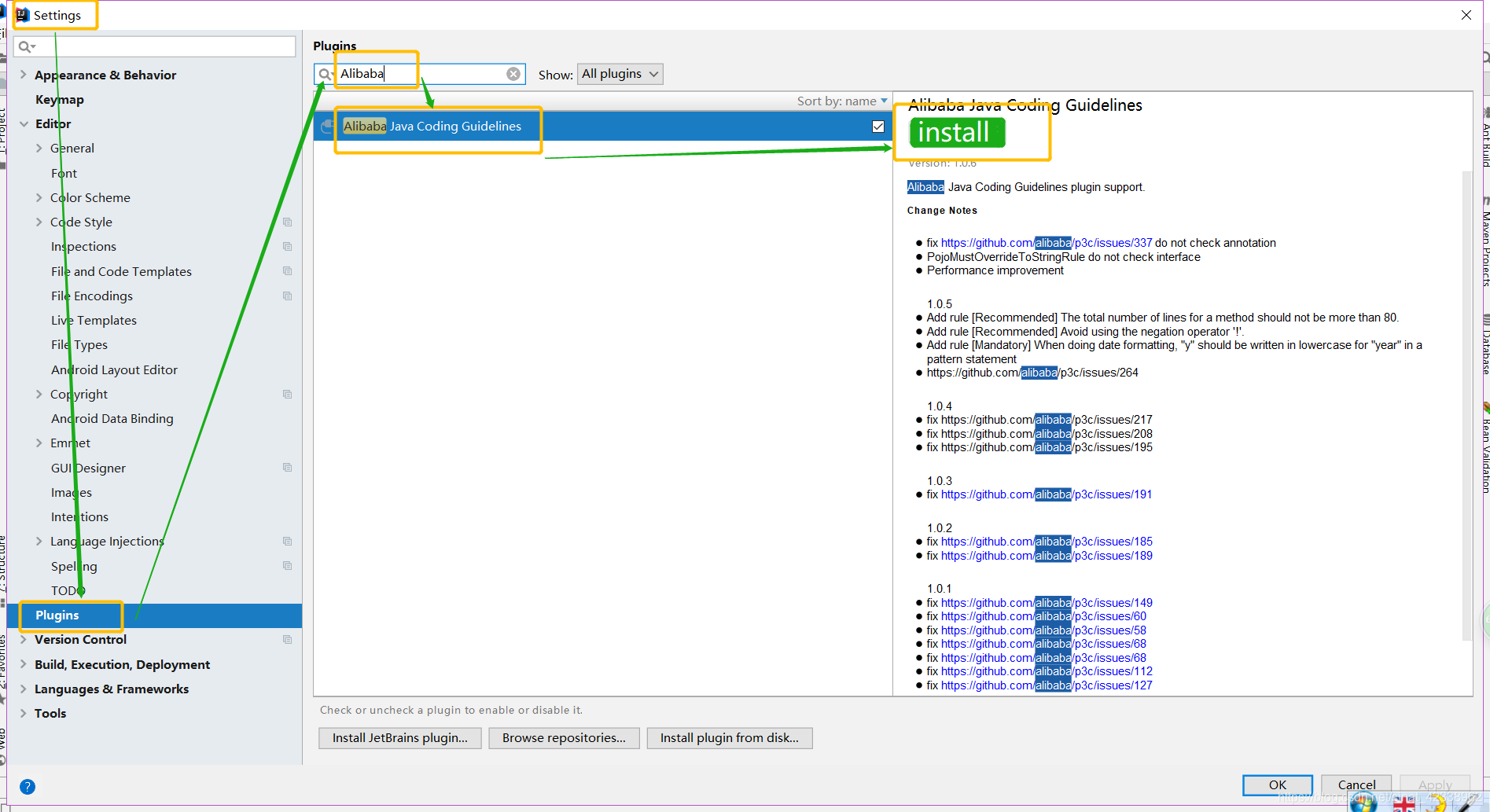
Task: Open the Bean Validation side tab
Action: 1484,450
